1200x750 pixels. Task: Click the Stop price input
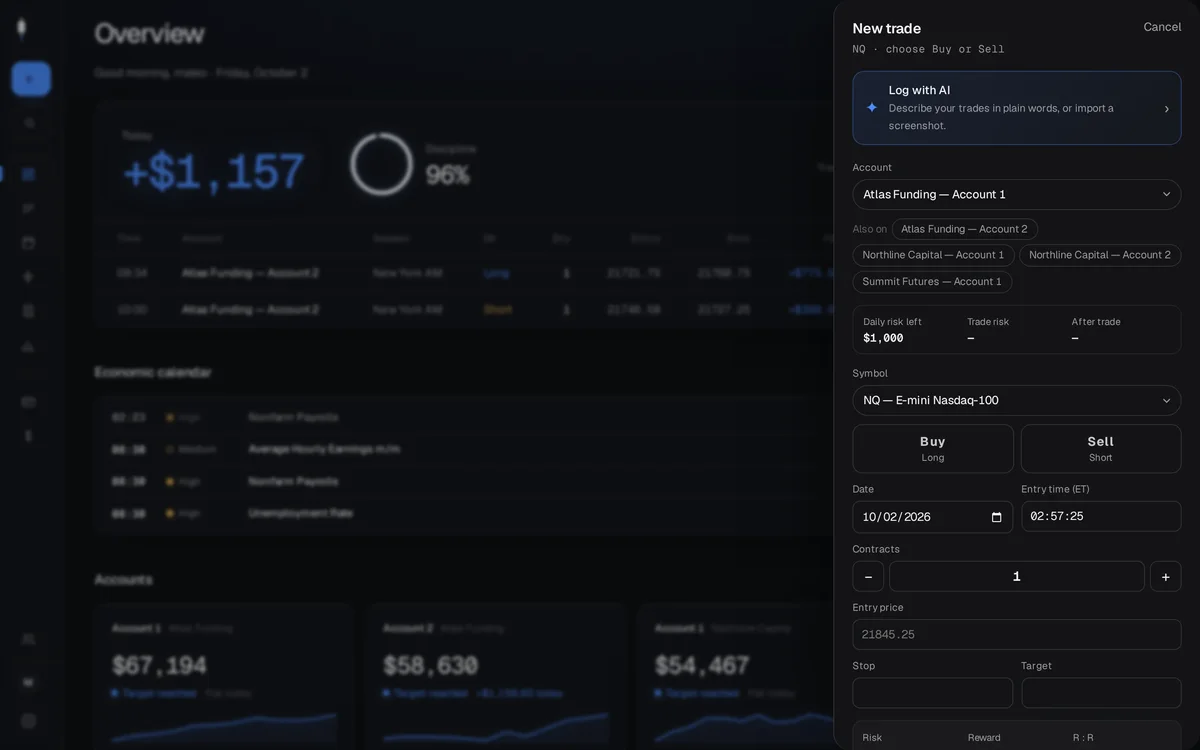[933, 693]
